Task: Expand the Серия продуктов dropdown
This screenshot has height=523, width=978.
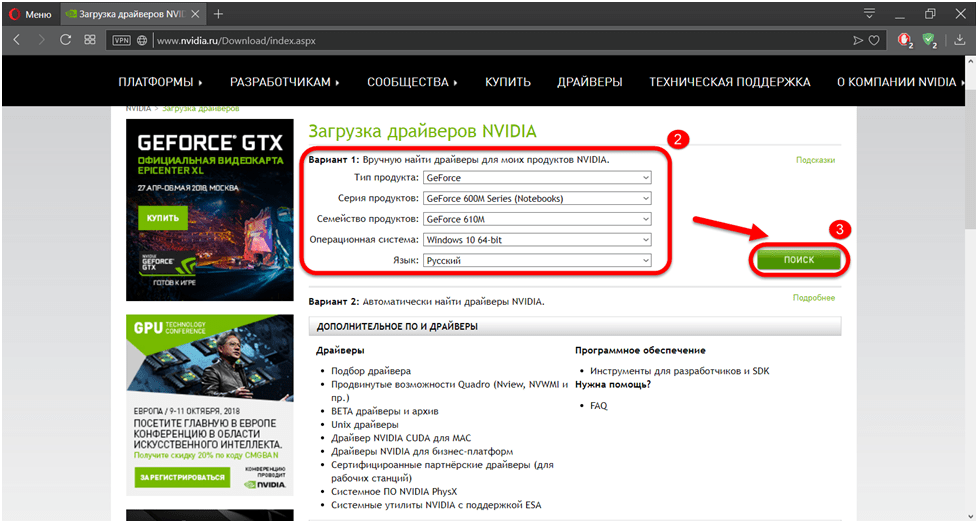Action: [537, 199]
